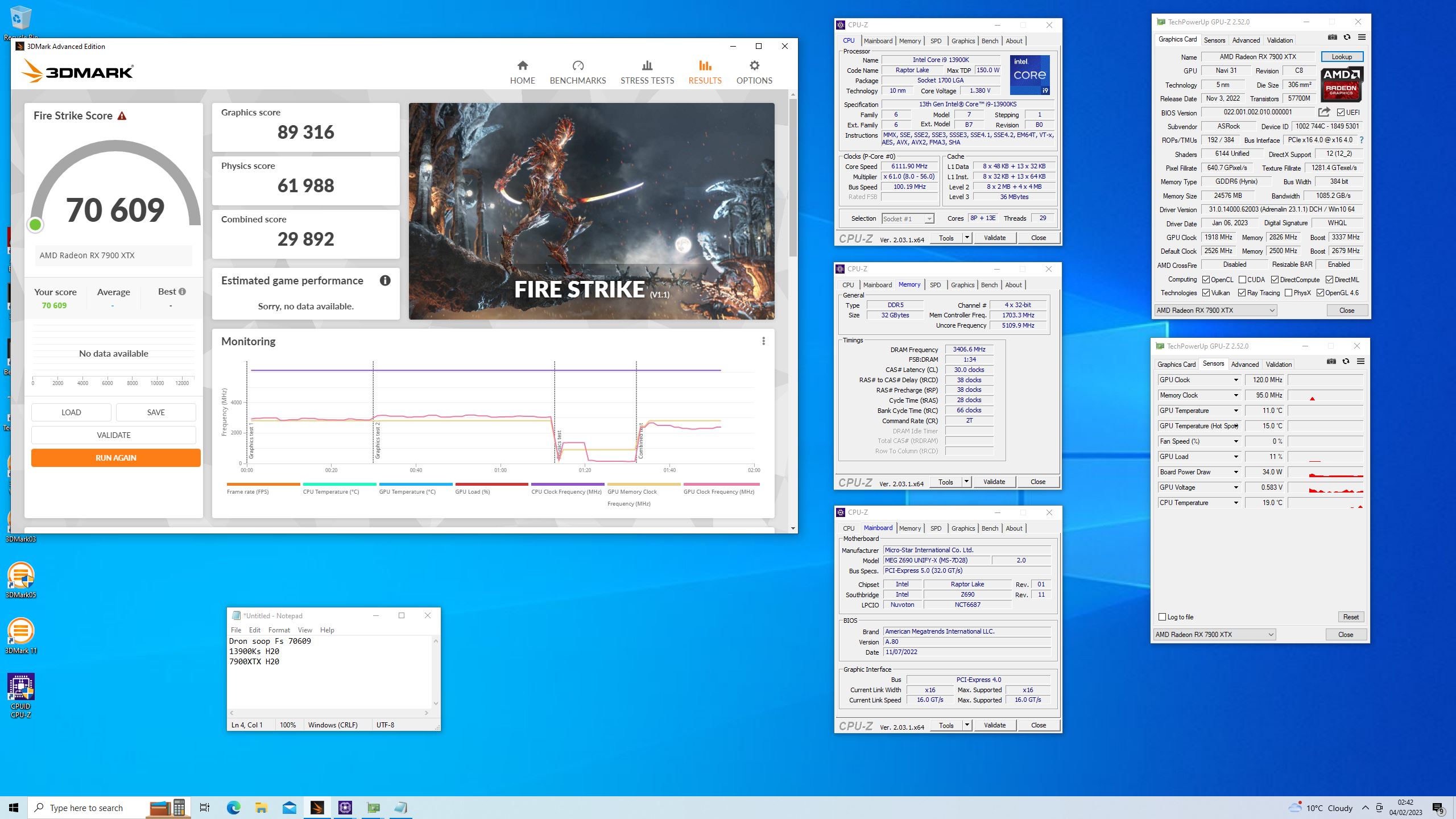Switch to the Validation tab in GPU-Z Sensors window
The height and width of the screenshot is (819, 1456).
1279,365
